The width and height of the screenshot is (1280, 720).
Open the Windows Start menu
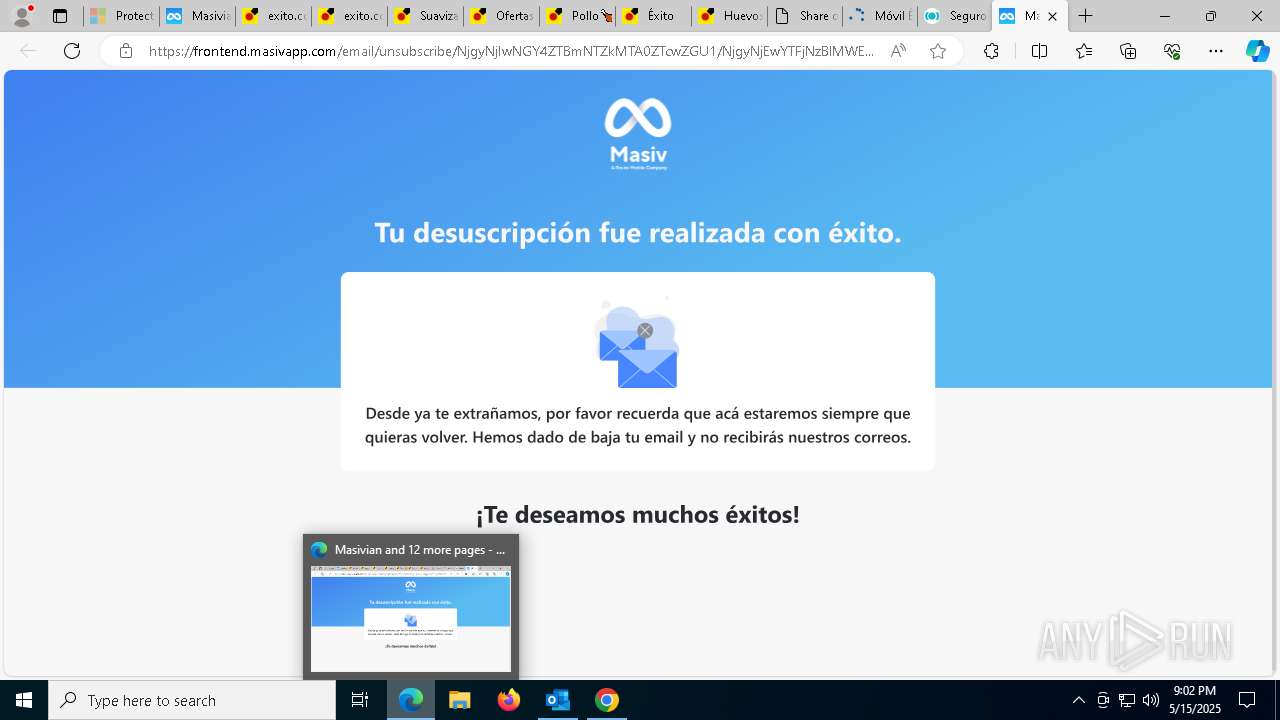point(24,700)
